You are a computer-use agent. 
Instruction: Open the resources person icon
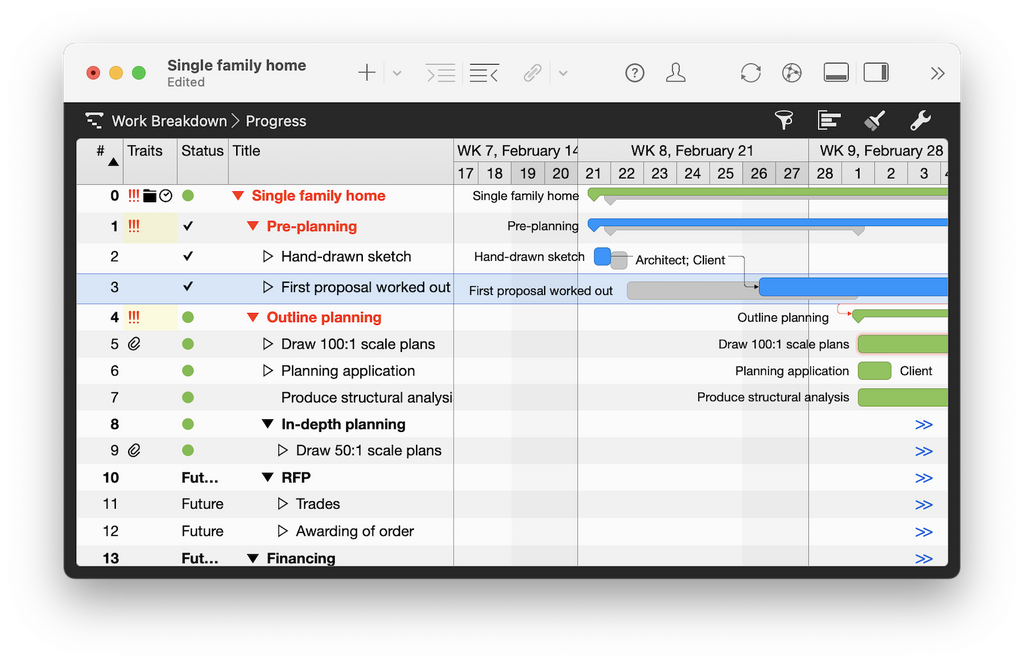click(676, 73)
